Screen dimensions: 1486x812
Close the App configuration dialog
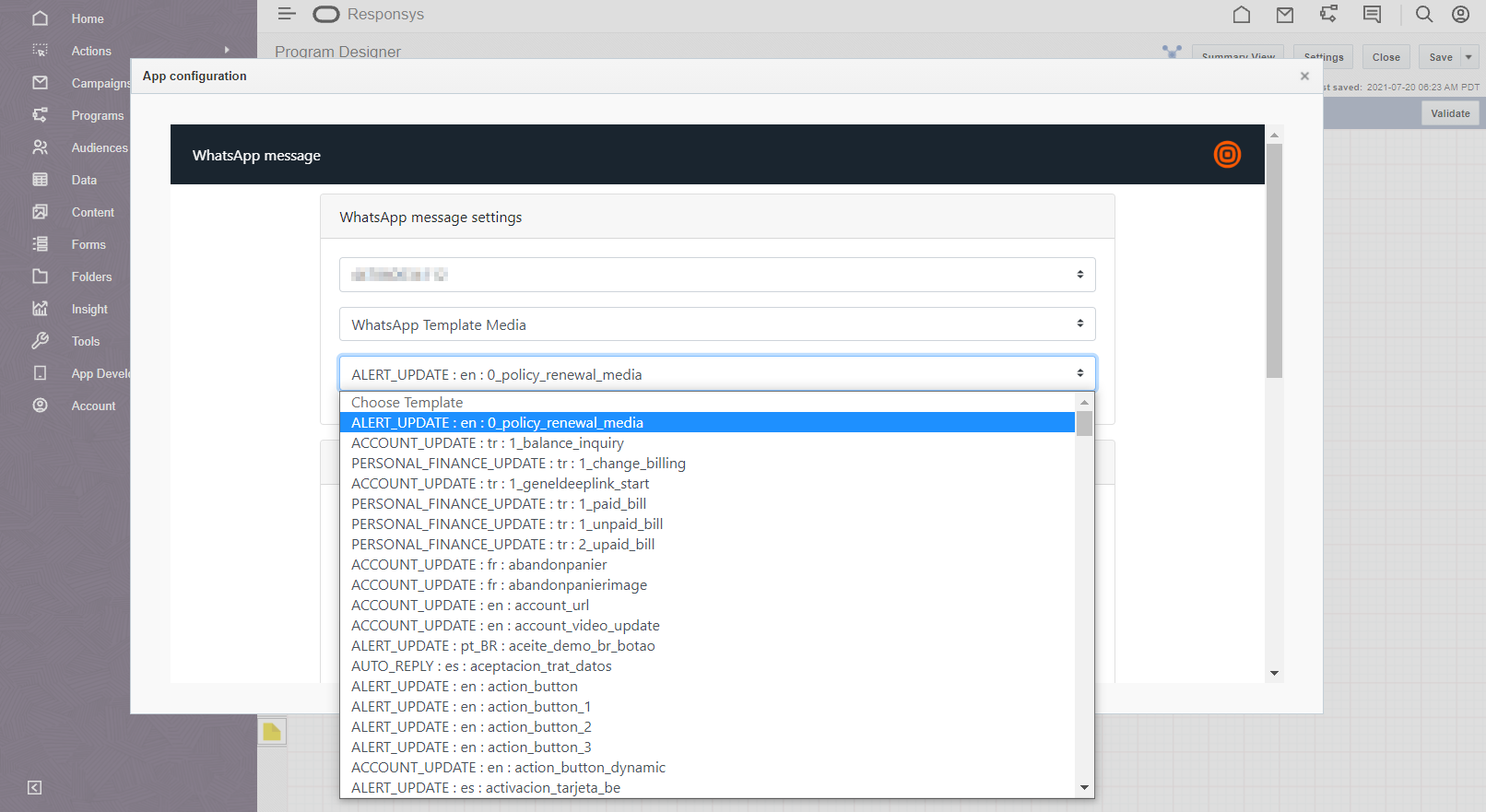(1304, 76)
